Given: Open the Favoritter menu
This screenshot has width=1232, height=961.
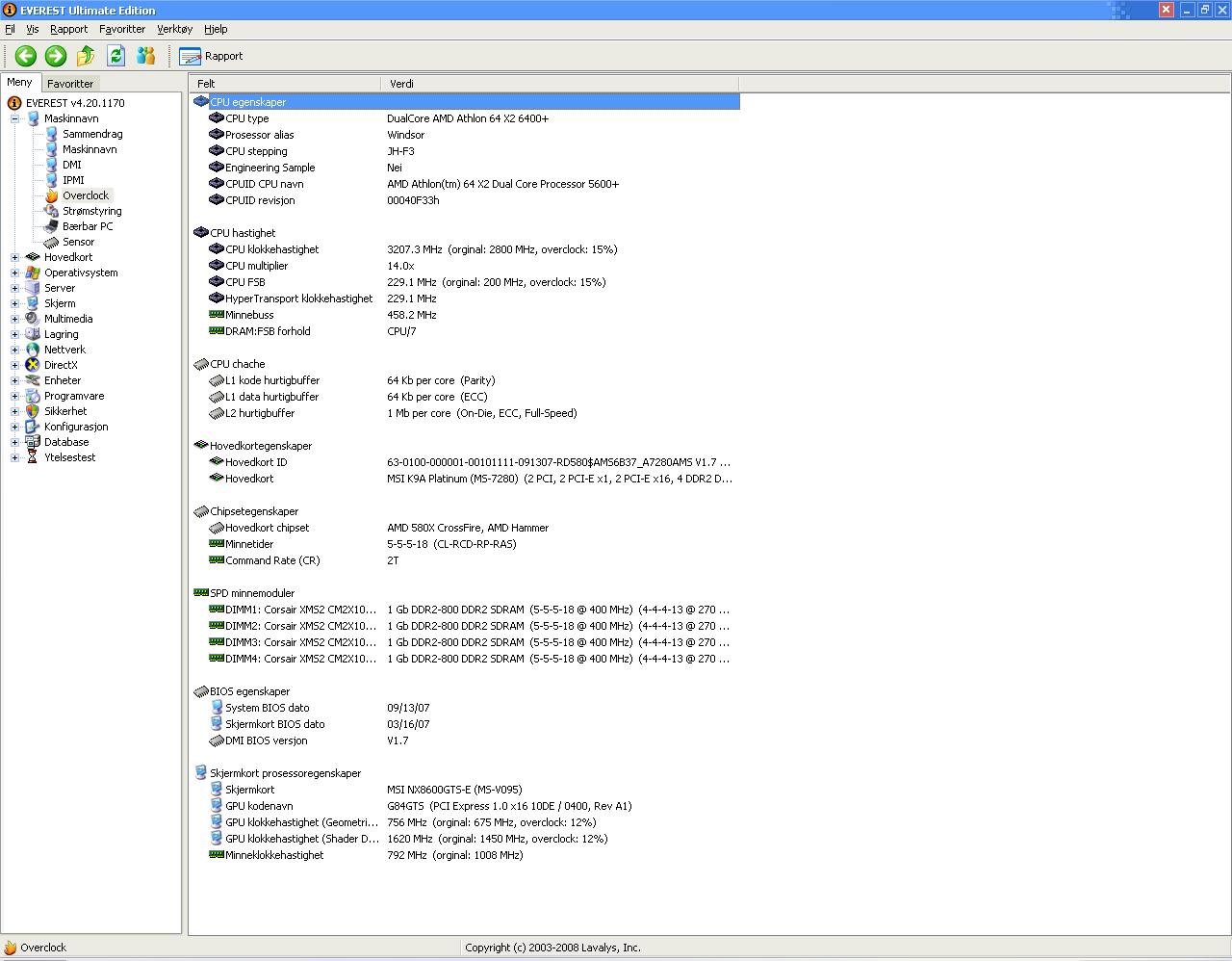Looking at the screenshot, I should click(122, 29).
